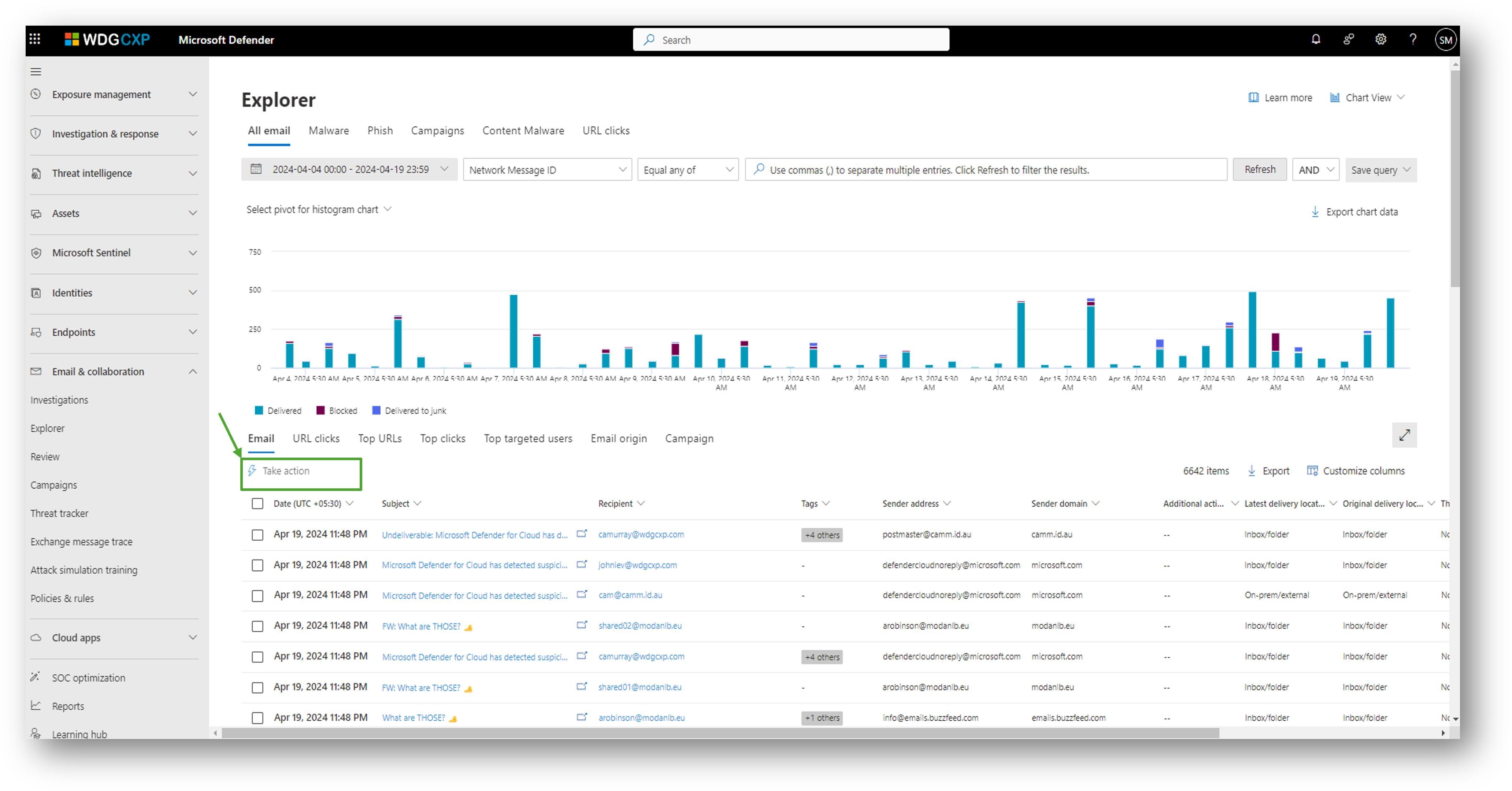Check the select-all emails checkbox
The width and height of the screenshot is (1512, 791).
tap(257, 503)
